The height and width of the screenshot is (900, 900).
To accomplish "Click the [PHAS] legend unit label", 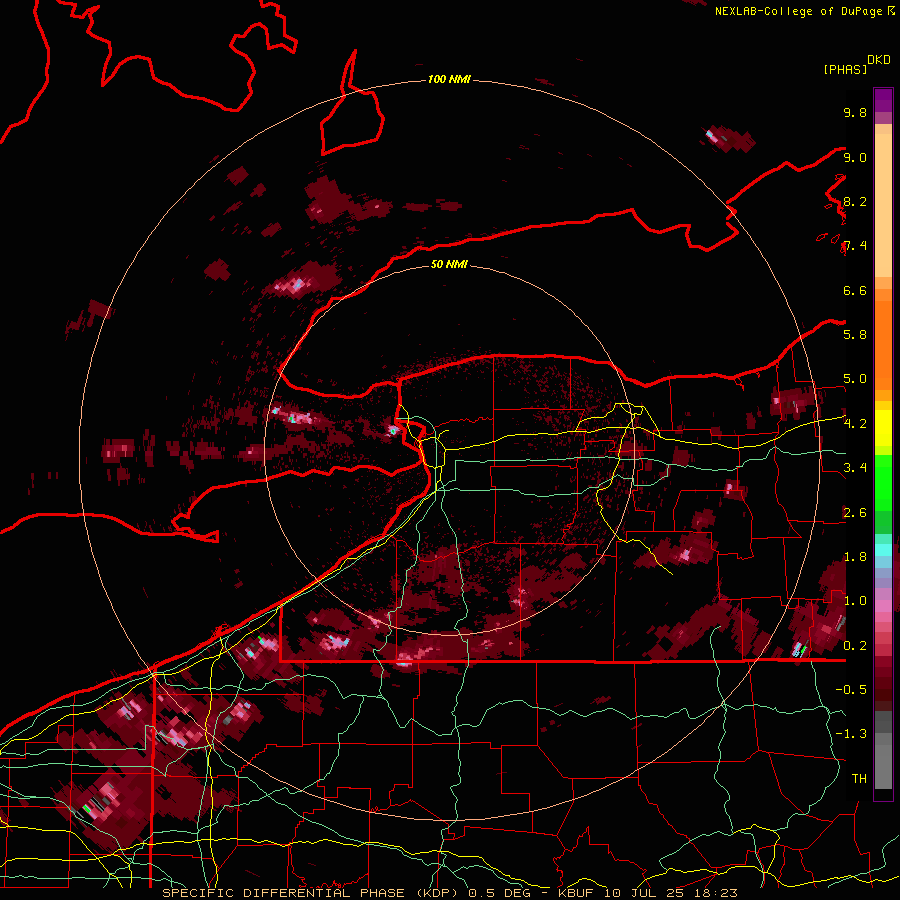I will (x=845, y=70).
